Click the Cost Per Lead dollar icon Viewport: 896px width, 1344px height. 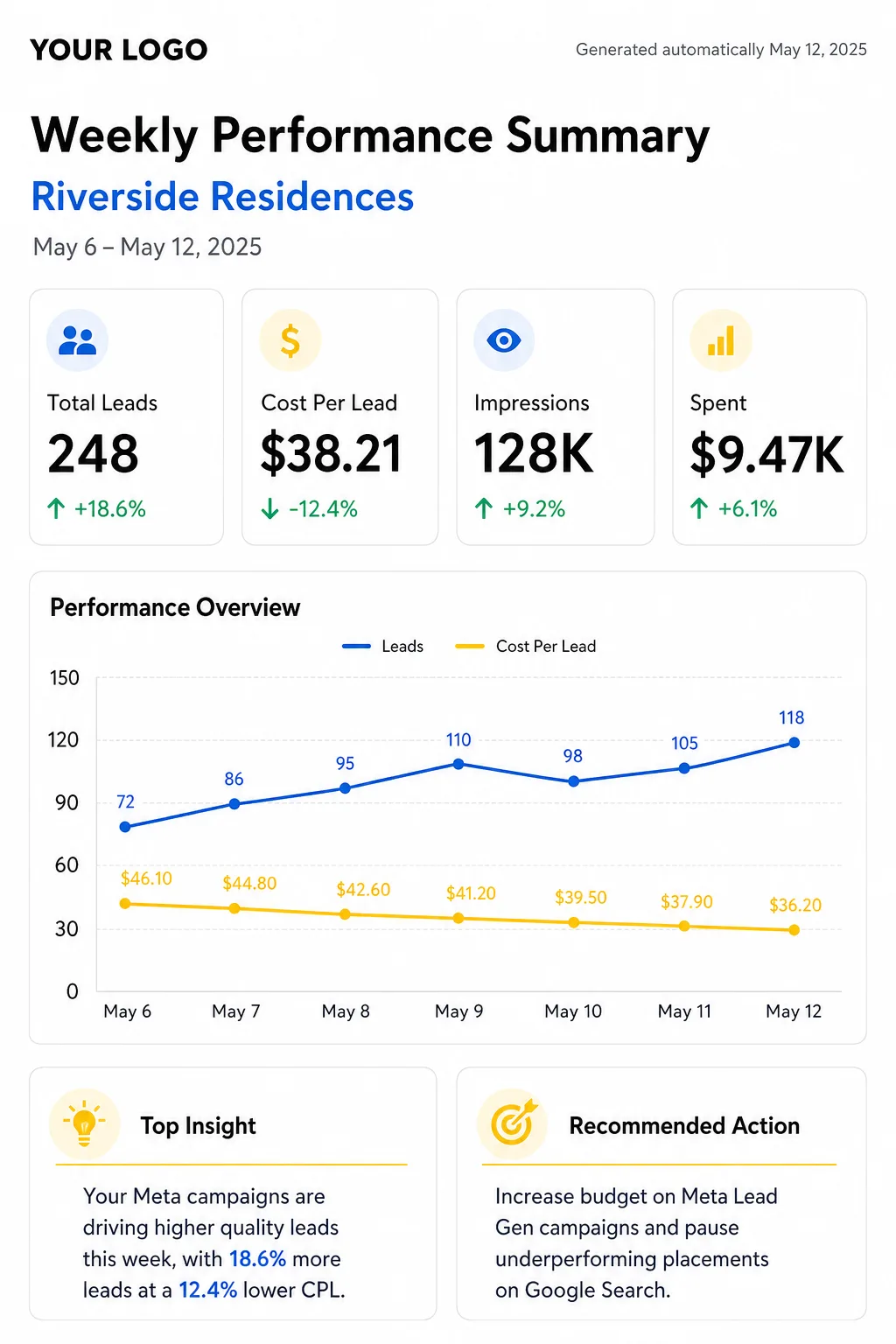click(290, 340)
